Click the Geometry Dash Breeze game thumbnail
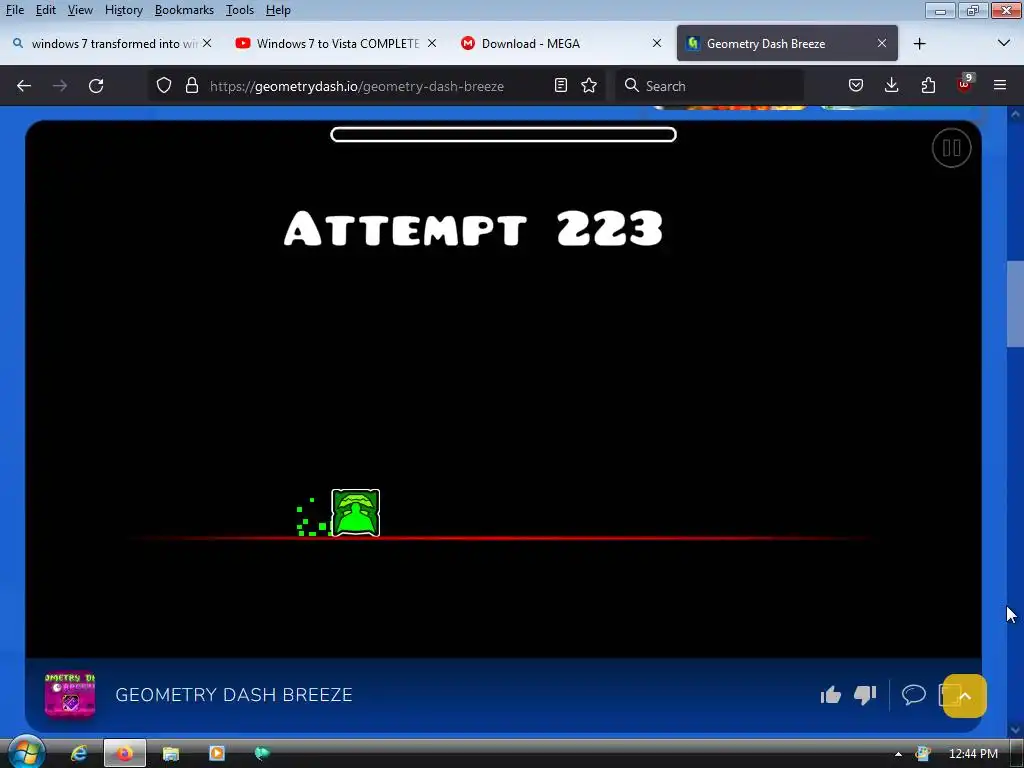The image size is (1024, 768). [70, 695]
